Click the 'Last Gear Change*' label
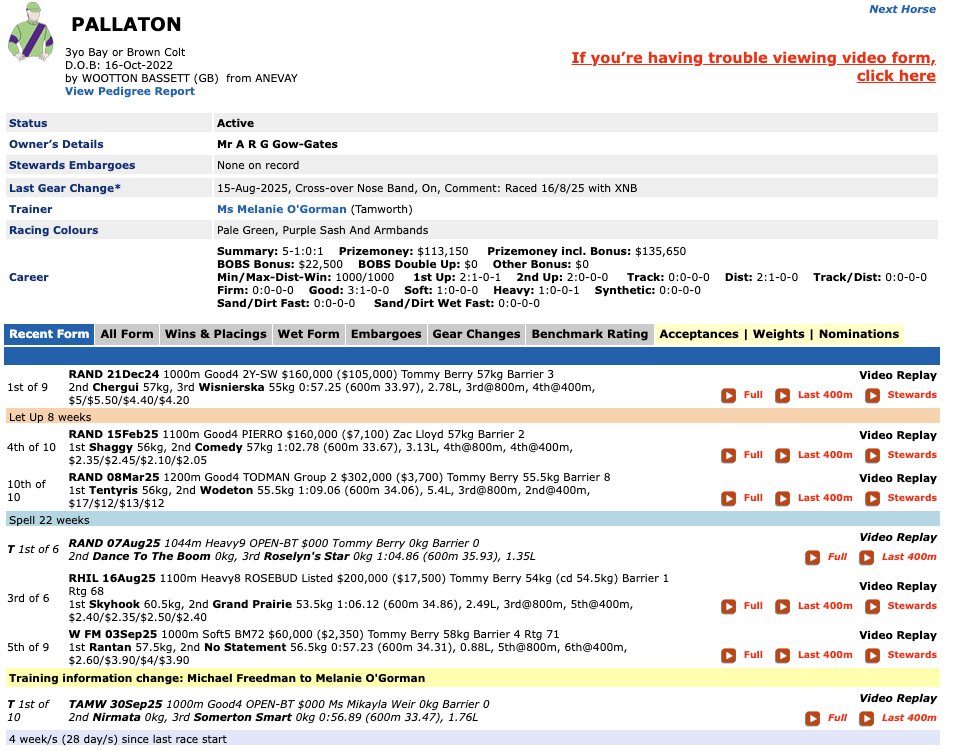Image resolution: width=954 pixels, height=751 pixels. click(64, 188)
